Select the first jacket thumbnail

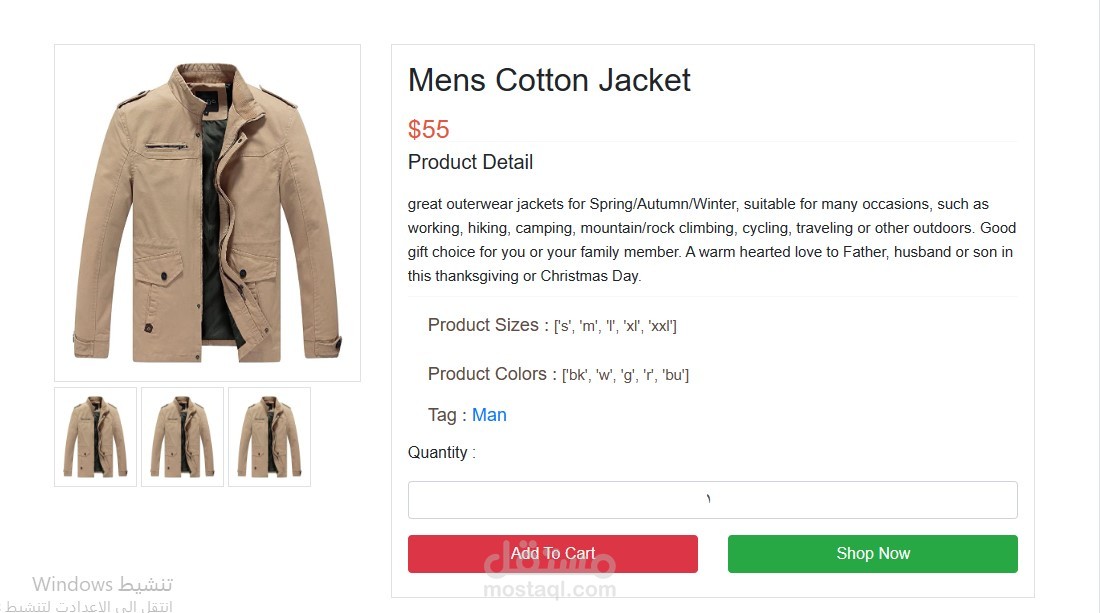tap(95, 437)
